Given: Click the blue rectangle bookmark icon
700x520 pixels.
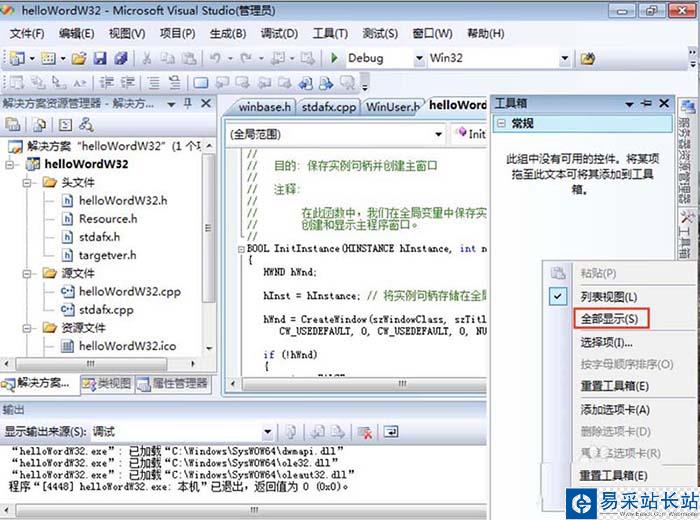Looking at the screenshot, I should pyautogui.click(x=200, y=83).
